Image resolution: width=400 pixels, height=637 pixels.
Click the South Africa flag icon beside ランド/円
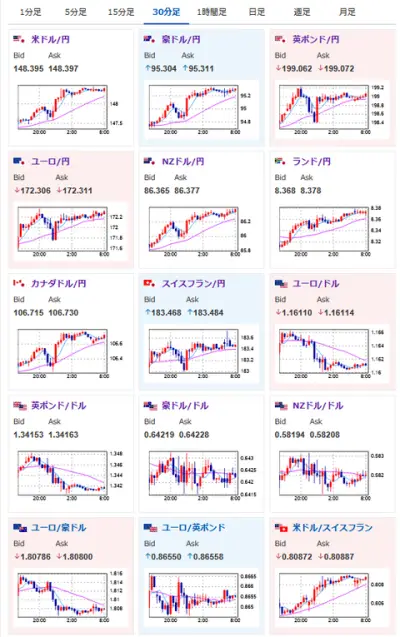coord(280,161)
